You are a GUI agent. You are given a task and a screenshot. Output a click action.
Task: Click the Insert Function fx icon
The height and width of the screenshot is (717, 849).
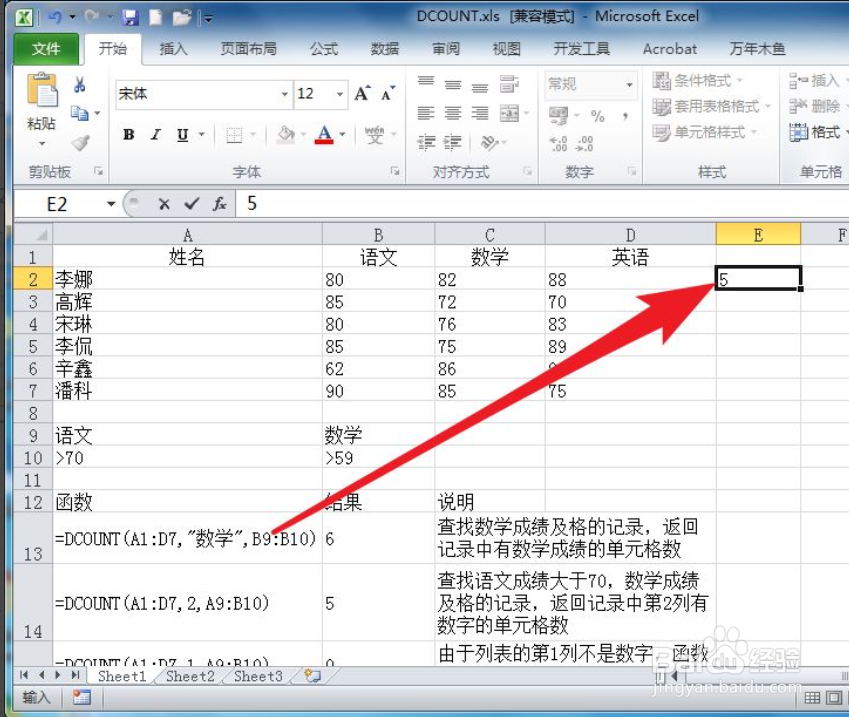point(220,203)
